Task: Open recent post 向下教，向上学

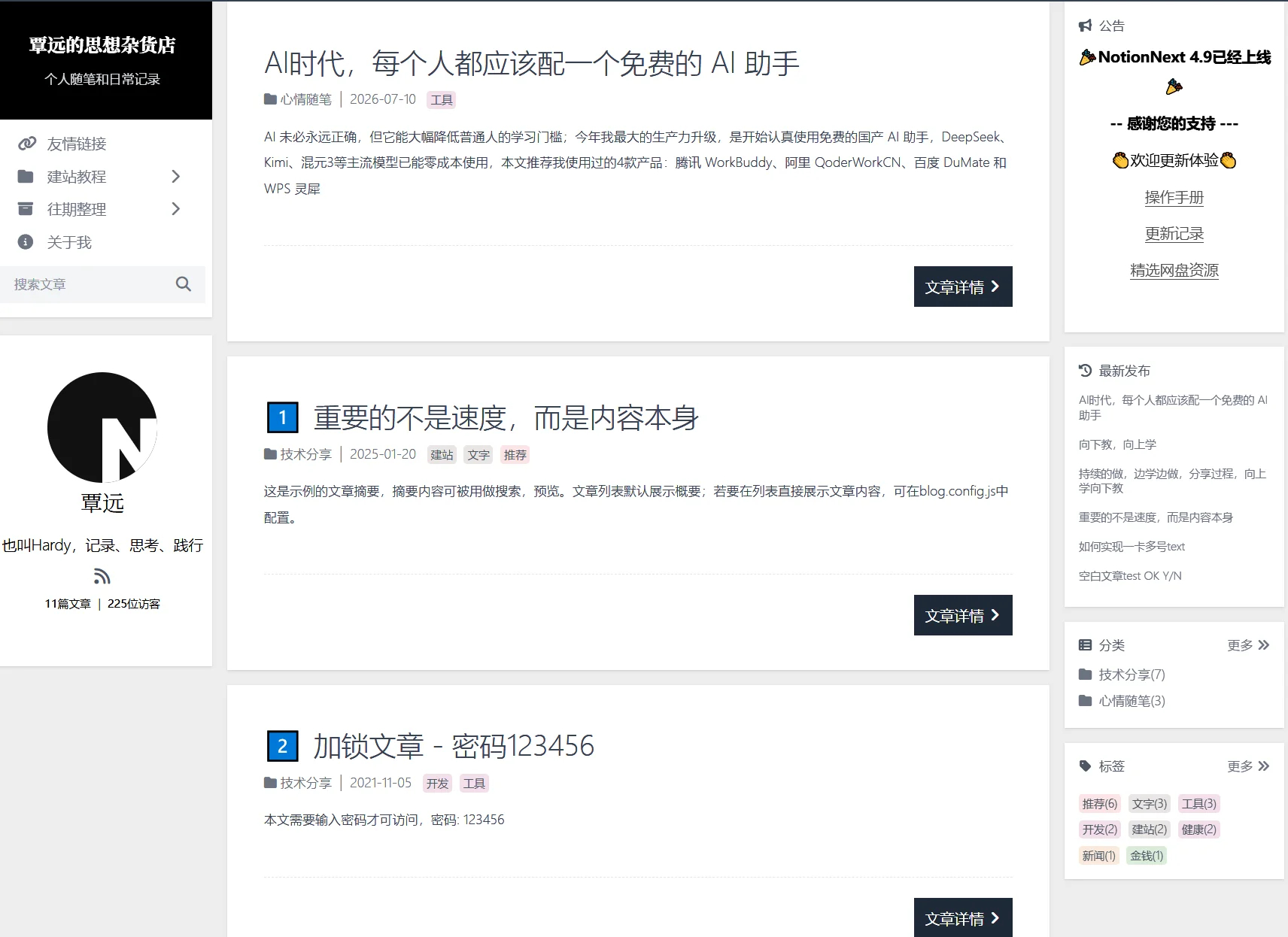Action: click(1117, 444)
